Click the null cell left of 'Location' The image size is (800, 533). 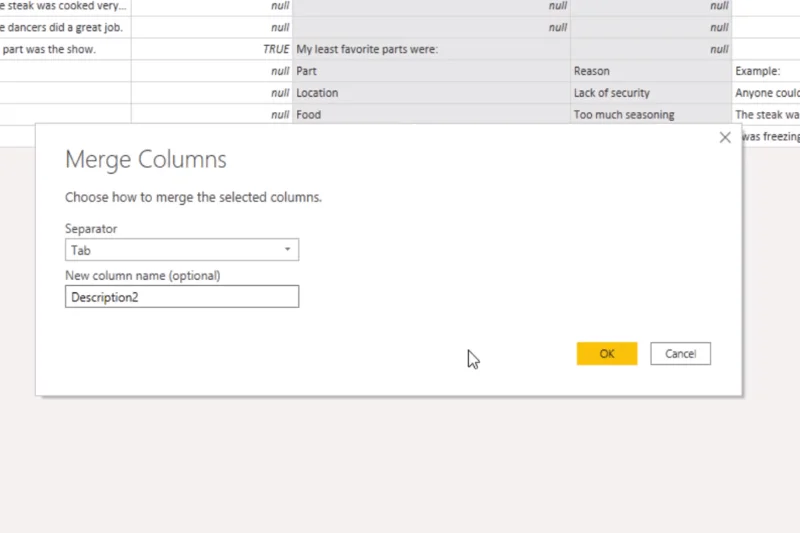coord(212,93)
